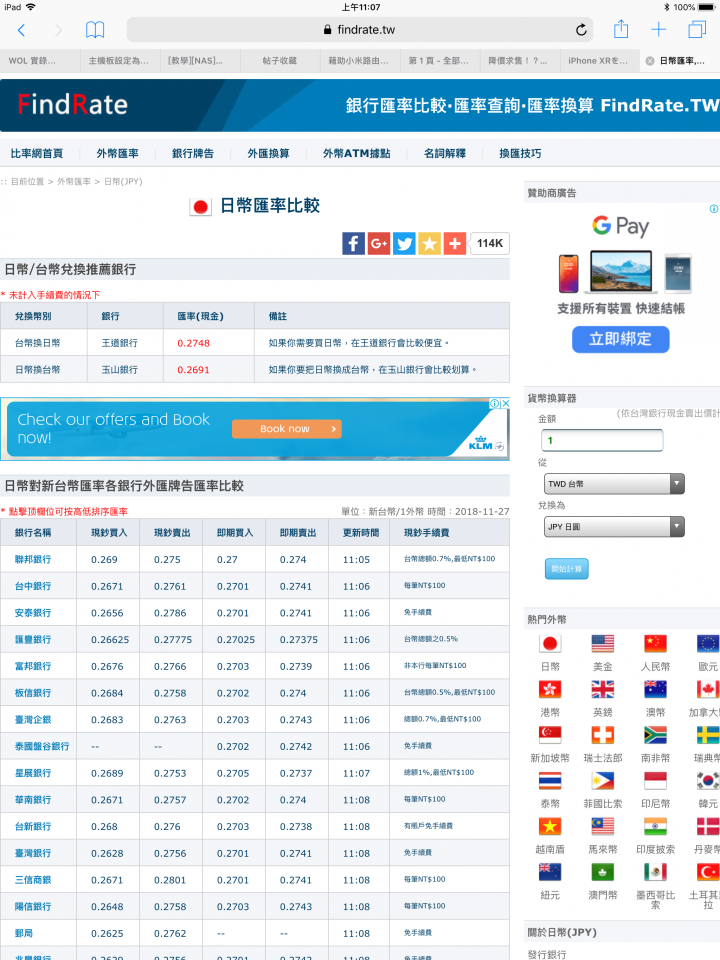Viewport: 720px width, 960px height.
Task: Select the 英鎊 UK flag icon
Action: click(x=602, y=689)
